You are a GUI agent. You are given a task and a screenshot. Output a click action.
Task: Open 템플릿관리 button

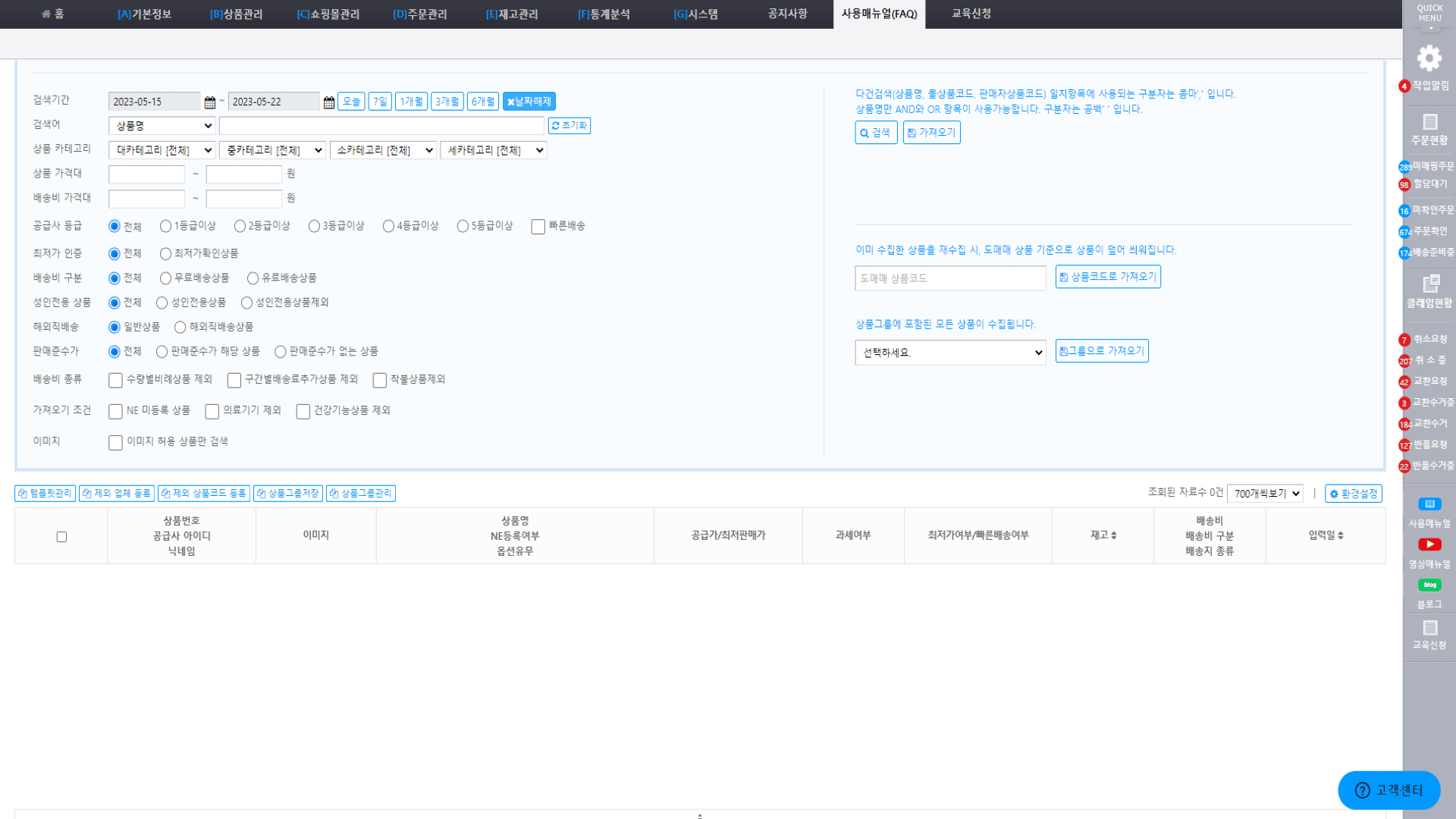(45, 494)
